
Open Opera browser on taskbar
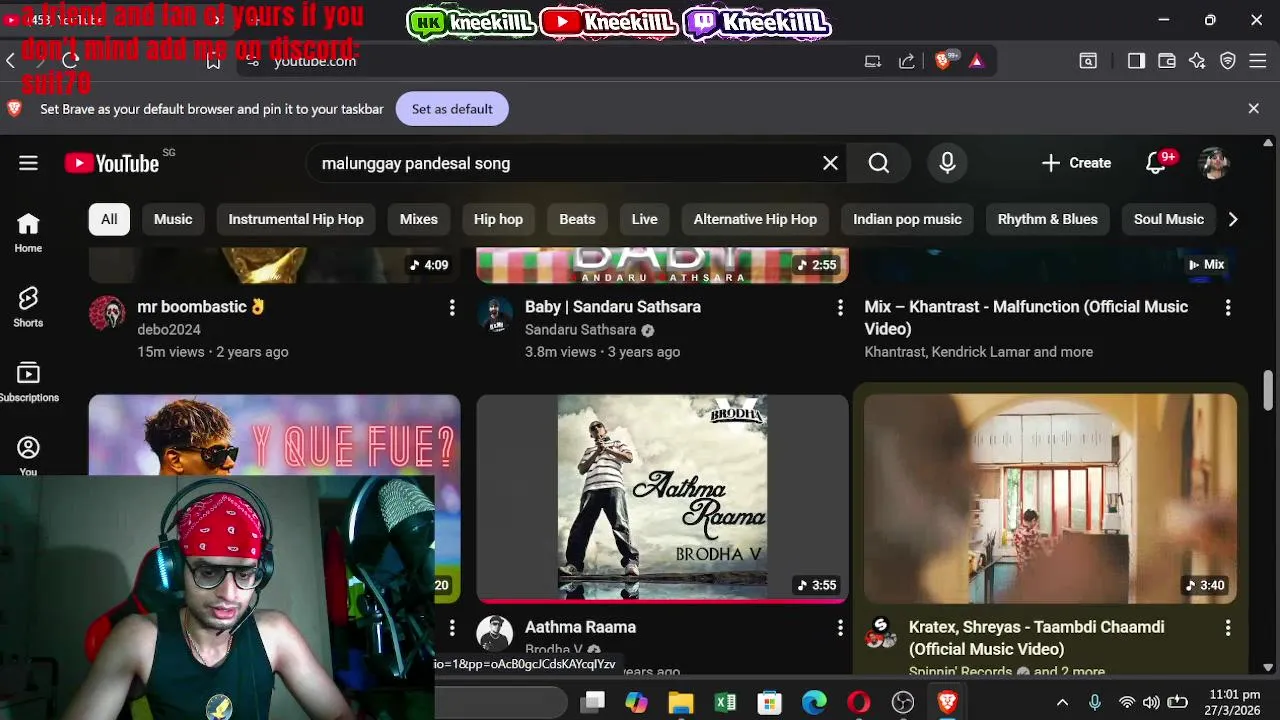click(859, 703)
